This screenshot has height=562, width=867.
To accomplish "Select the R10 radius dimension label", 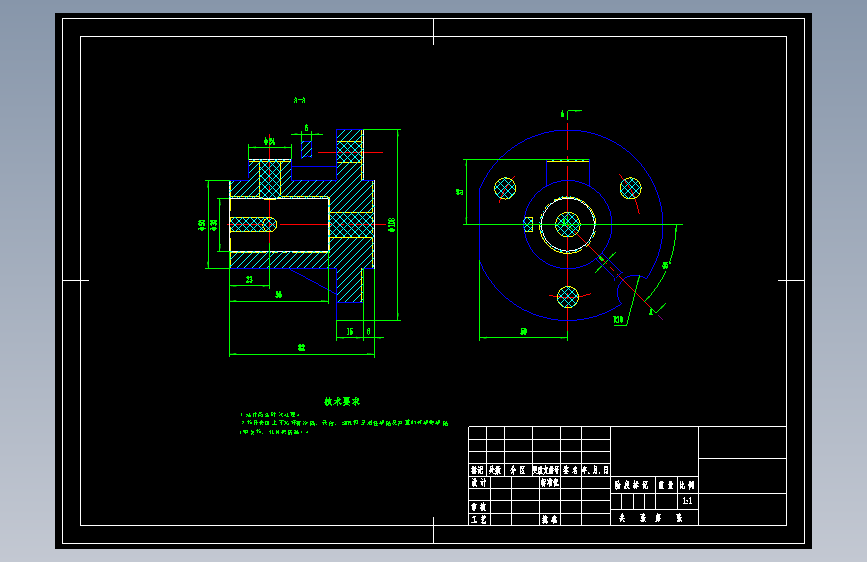I will point(618,320).
